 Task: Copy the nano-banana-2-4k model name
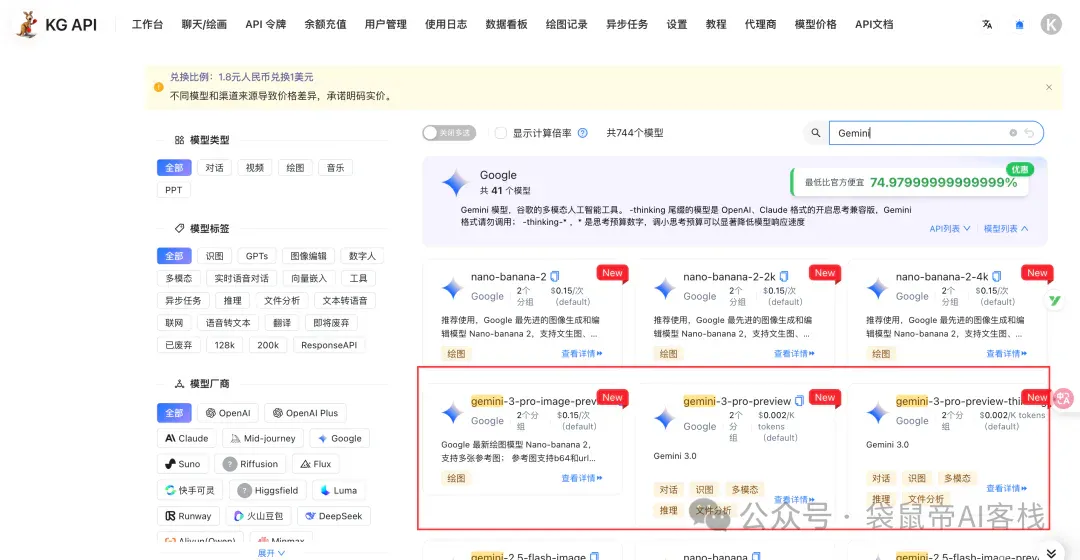click(997, 277)
